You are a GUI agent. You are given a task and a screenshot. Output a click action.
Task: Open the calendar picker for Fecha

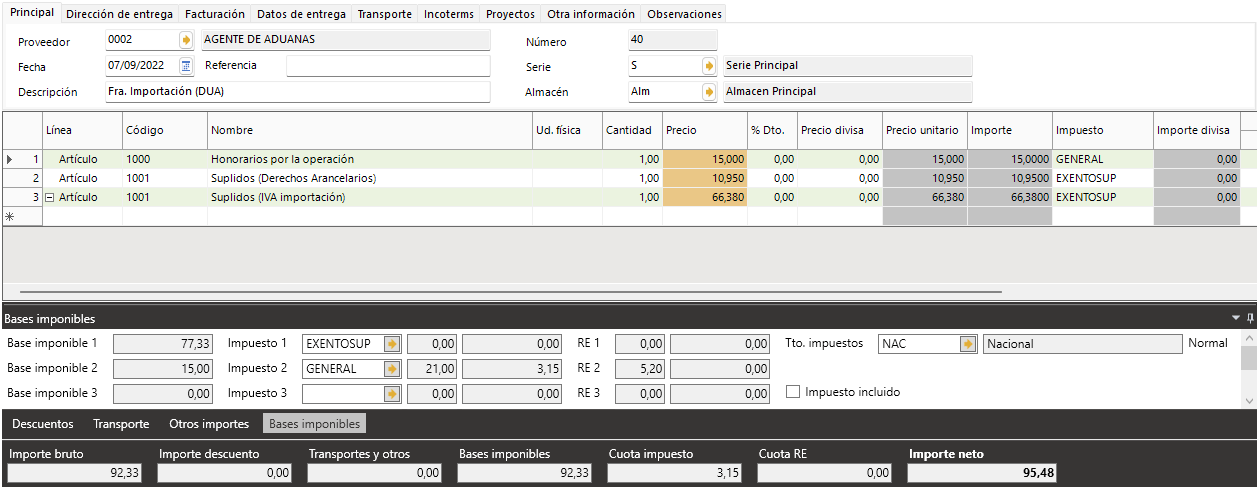point(186,66)
